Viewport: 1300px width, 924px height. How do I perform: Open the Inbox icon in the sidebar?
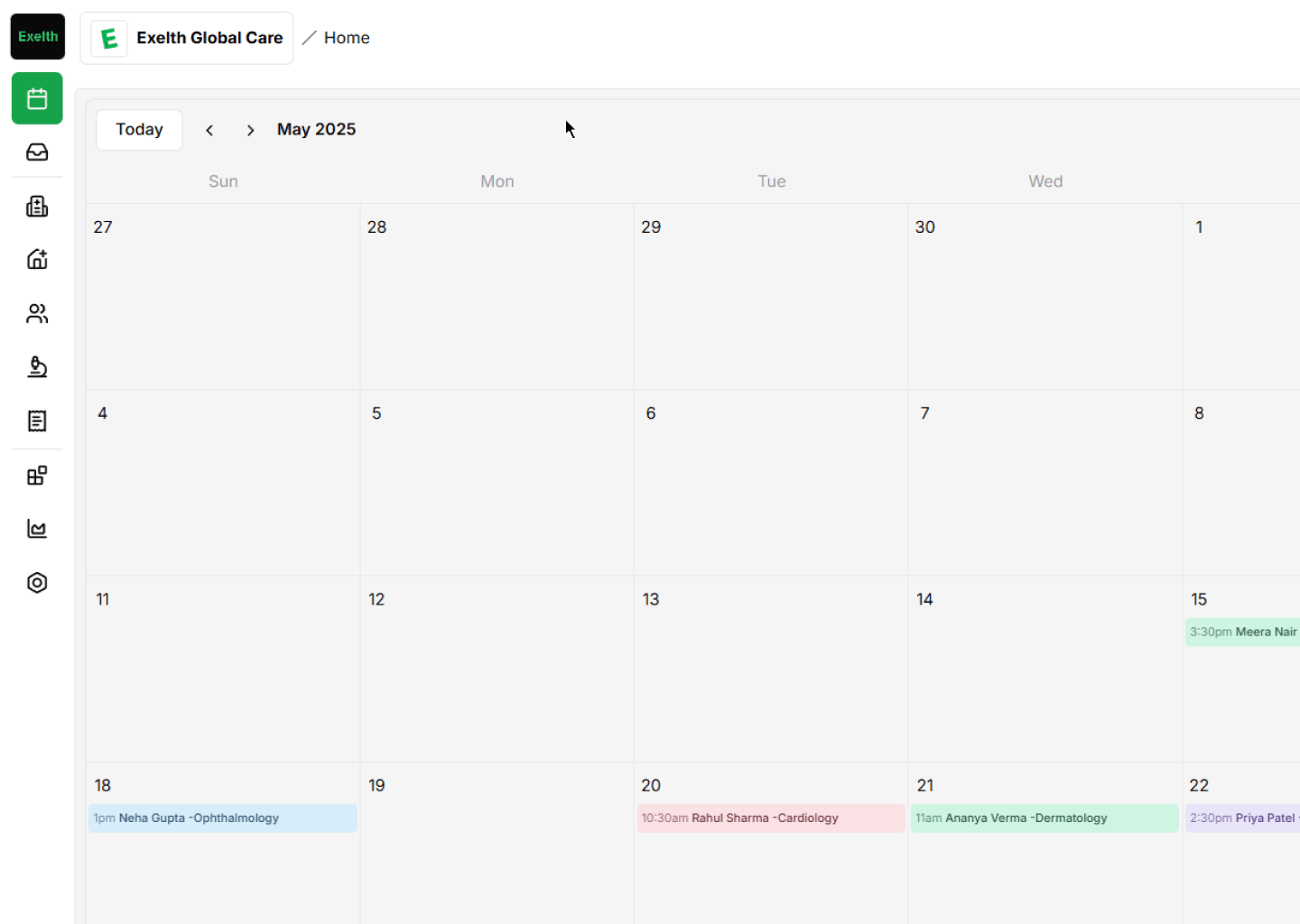click(x=36, y=152)
